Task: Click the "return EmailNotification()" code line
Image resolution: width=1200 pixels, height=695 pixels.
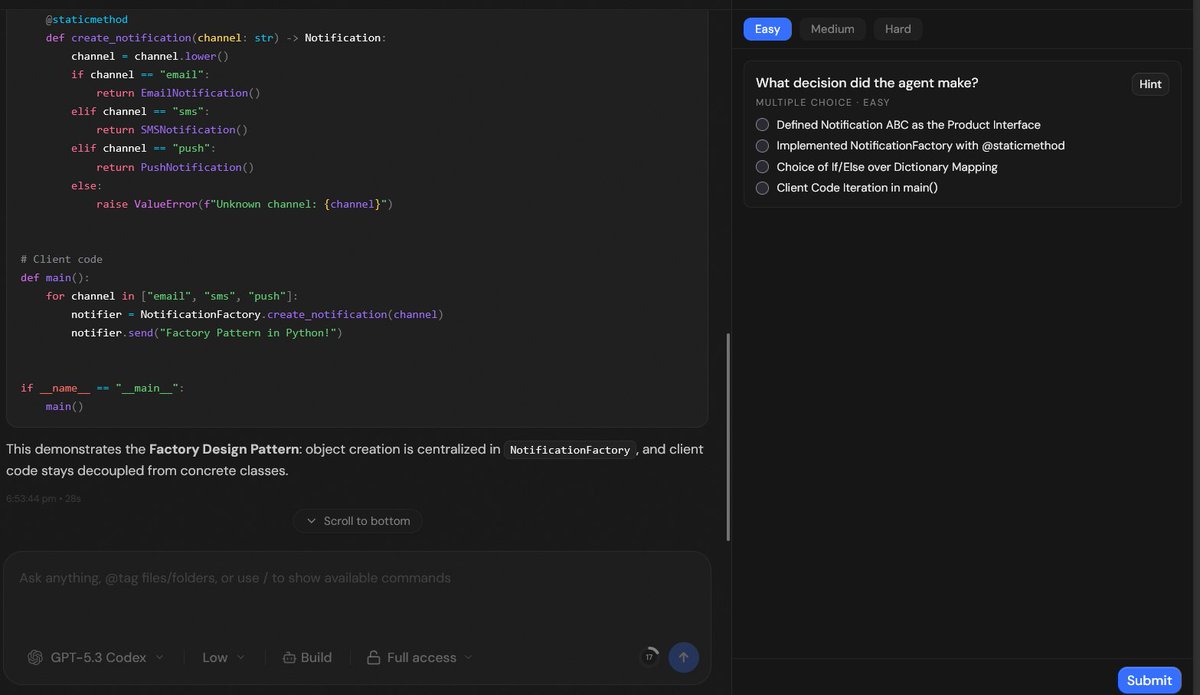Action: click(x=178, y=93)
